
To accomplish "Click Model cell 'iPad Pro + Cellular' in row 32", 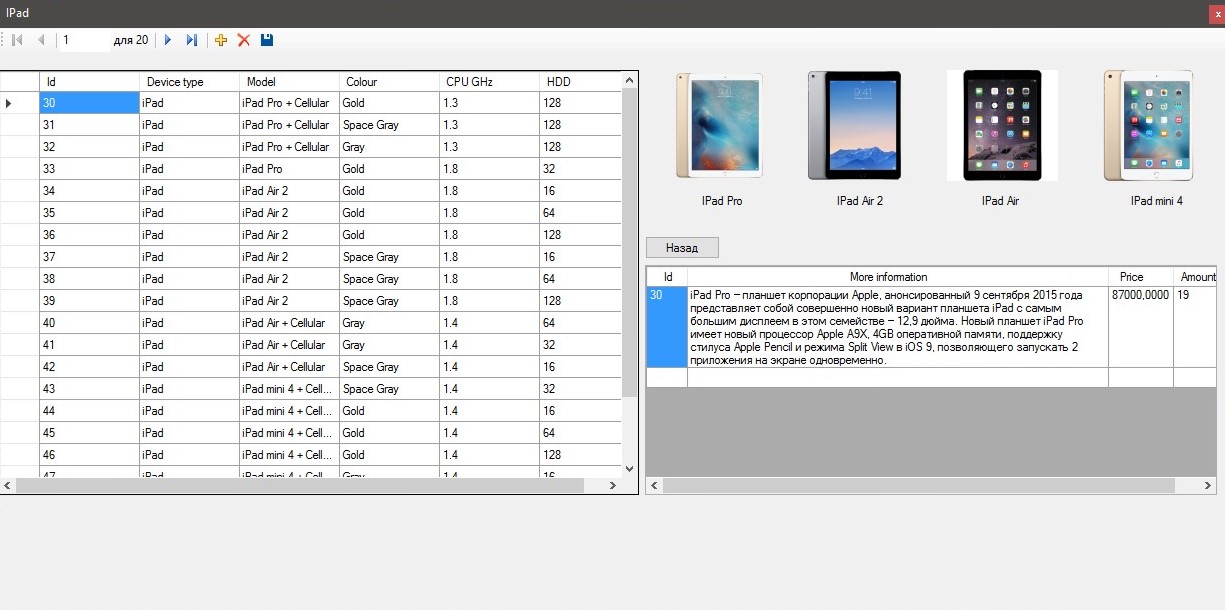I will point(289,147).
